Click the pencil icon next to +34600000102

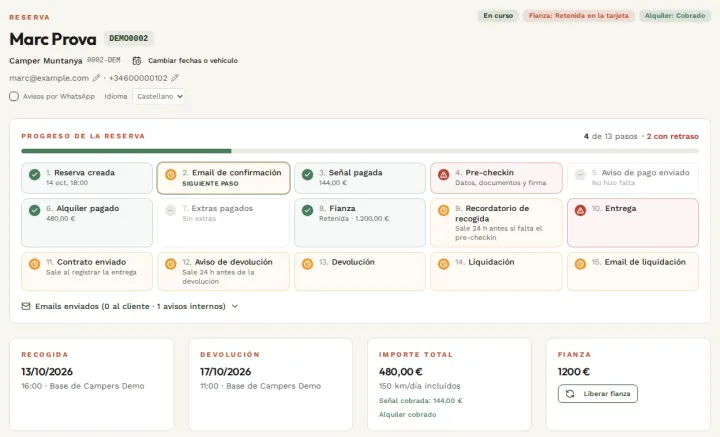tap(174, 78)
